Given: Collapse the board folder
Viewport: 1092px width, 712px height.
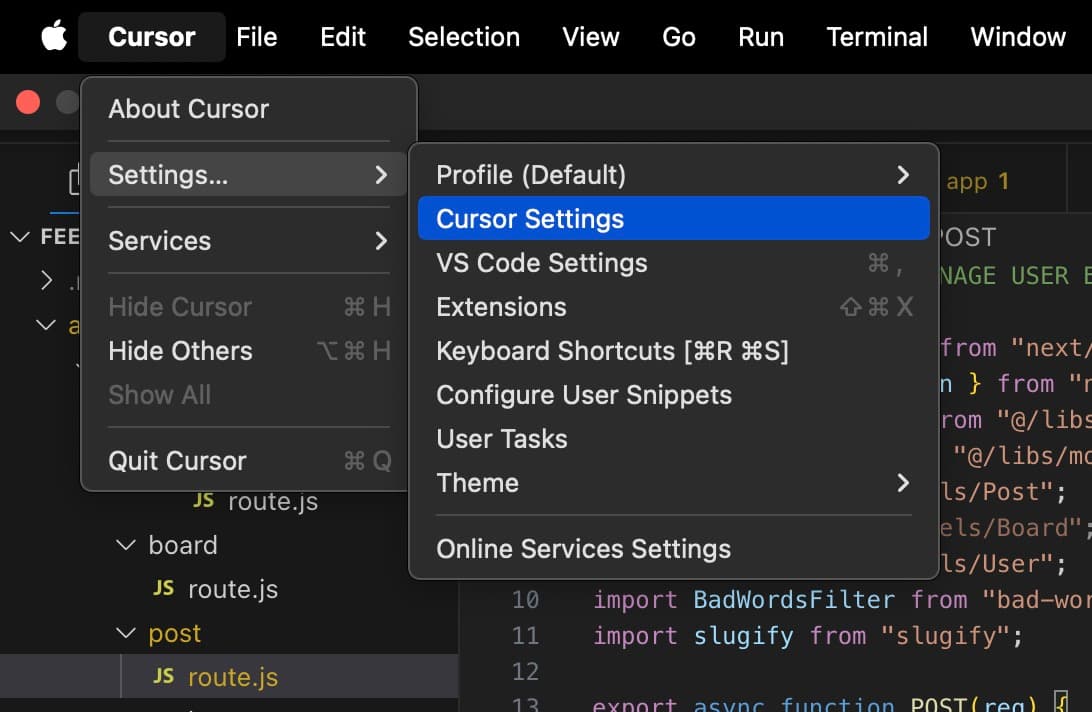Looking at the screenshot, I should 125,545.
